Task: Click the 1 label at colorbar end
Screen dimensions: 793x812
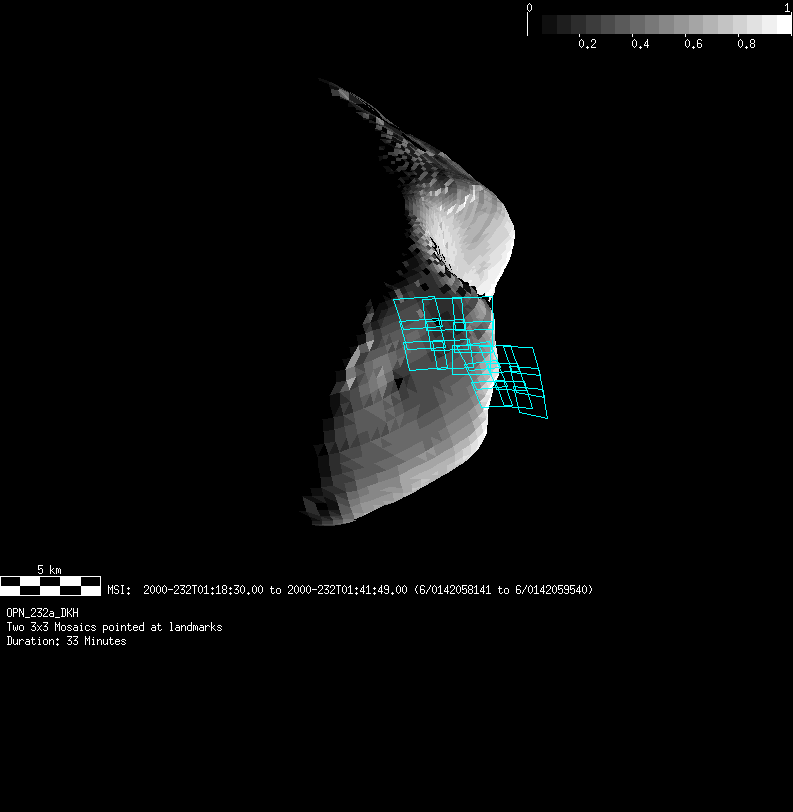Action: point(788,7)
